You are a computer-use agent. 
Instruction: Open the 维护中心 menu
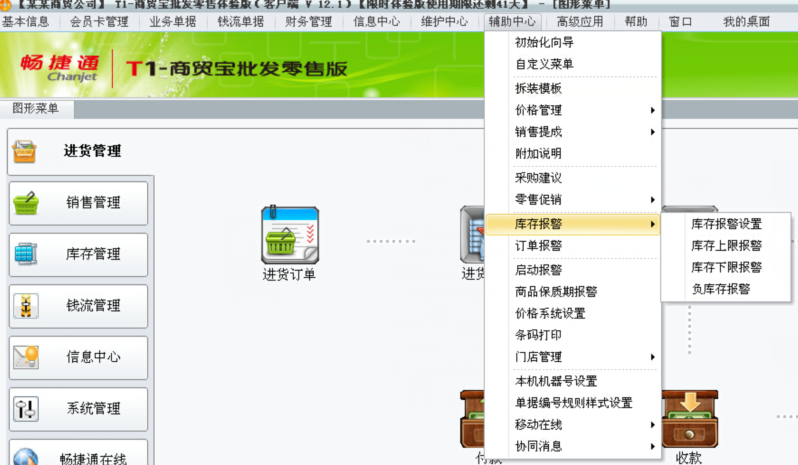coord(444,22)
